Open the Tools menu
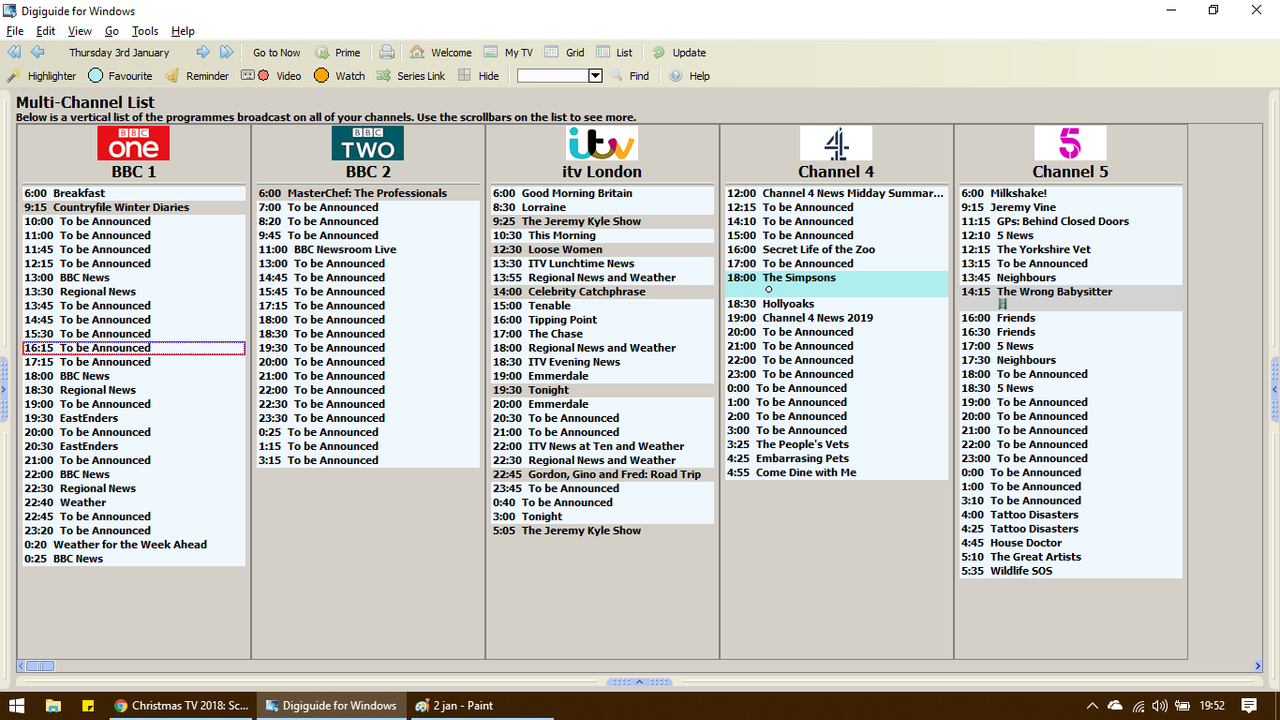1280x720 pixels. tap(145, 31)
